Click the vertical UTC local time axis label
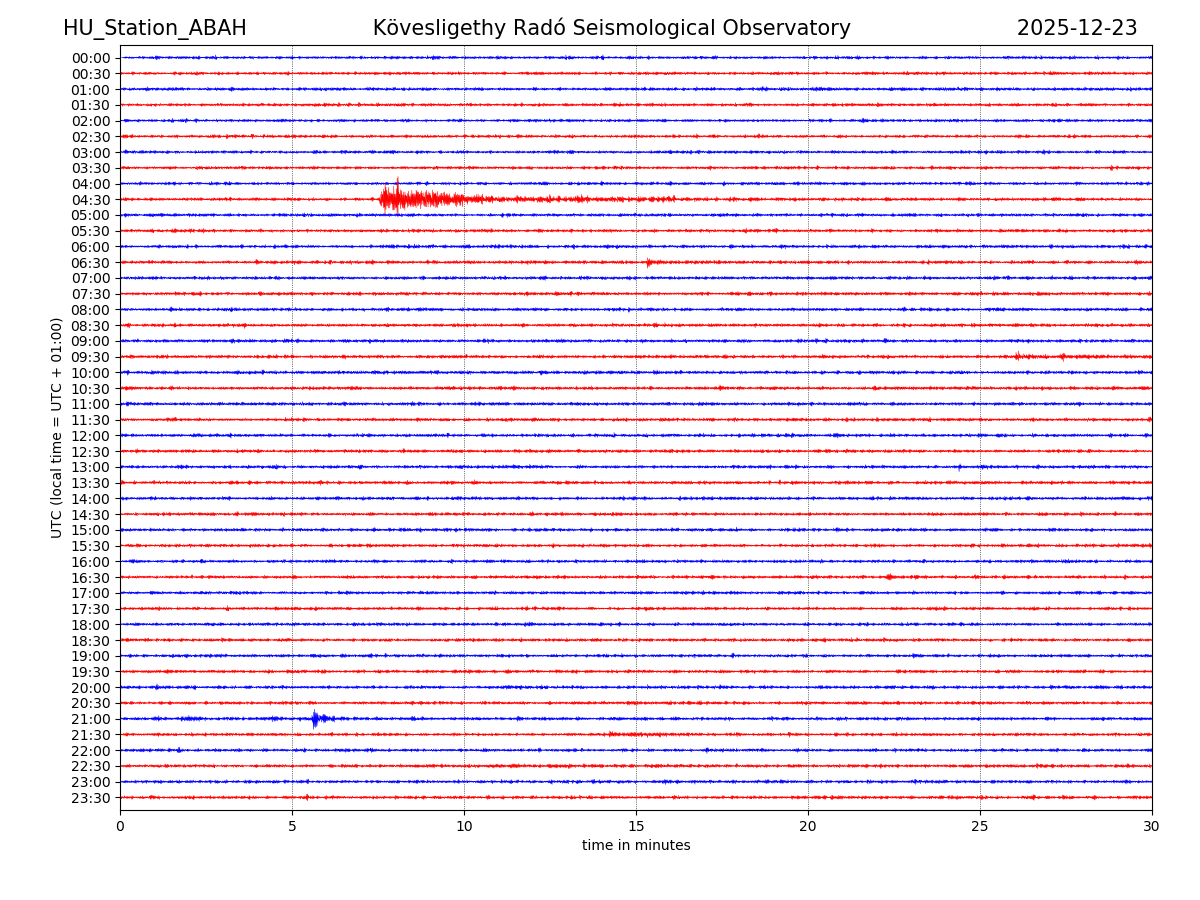 (57, 427)
